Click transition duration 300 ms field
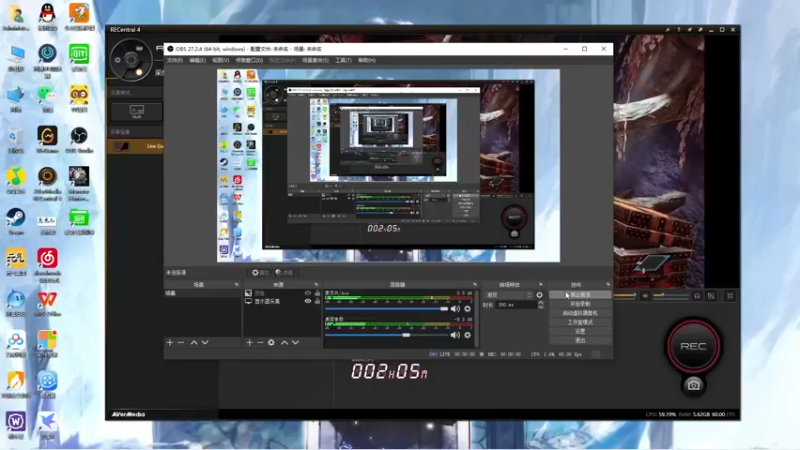 coord(516,305)
